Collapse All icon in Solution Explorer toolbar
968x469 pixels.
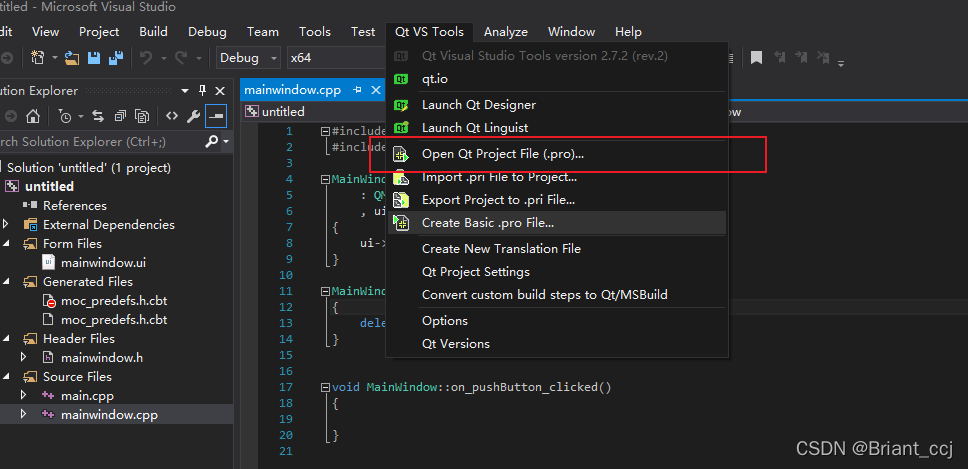click(120, 116)
